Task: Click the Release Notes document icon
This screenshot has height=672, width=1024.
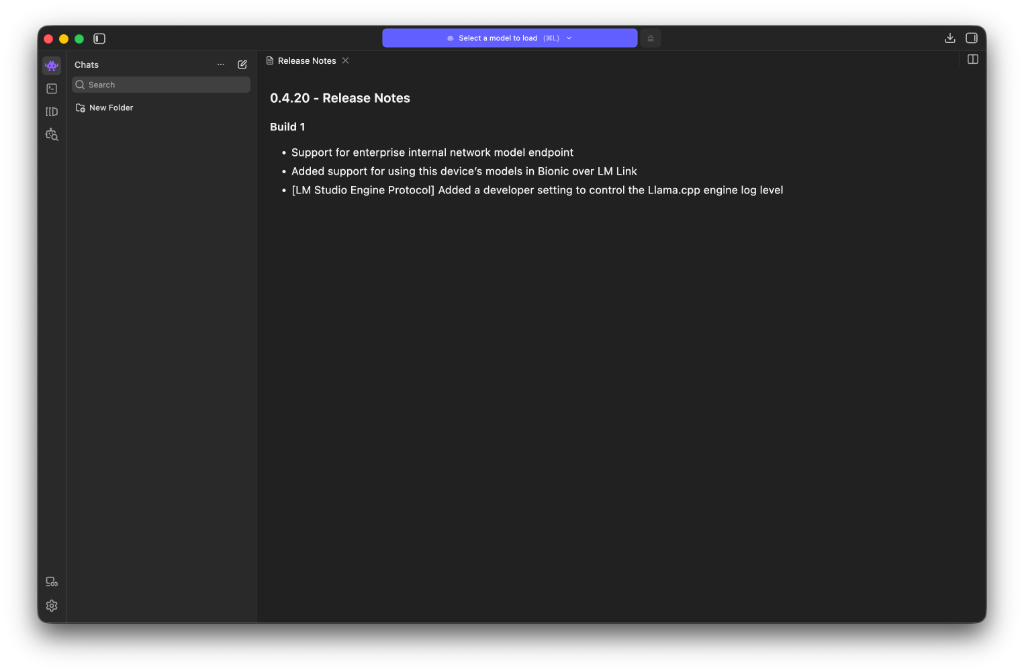Action: pos(270,61)
